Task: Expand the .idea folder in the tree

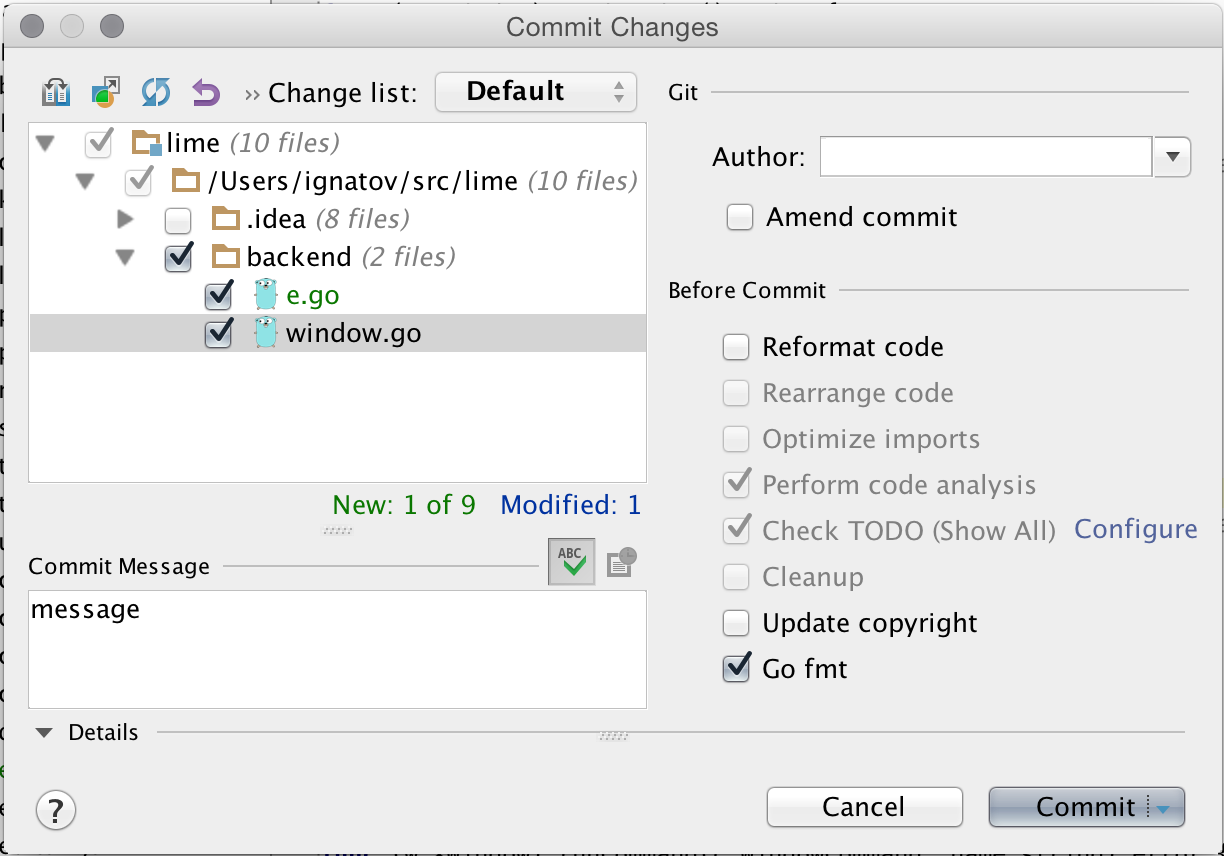Action: pos(124,219)
